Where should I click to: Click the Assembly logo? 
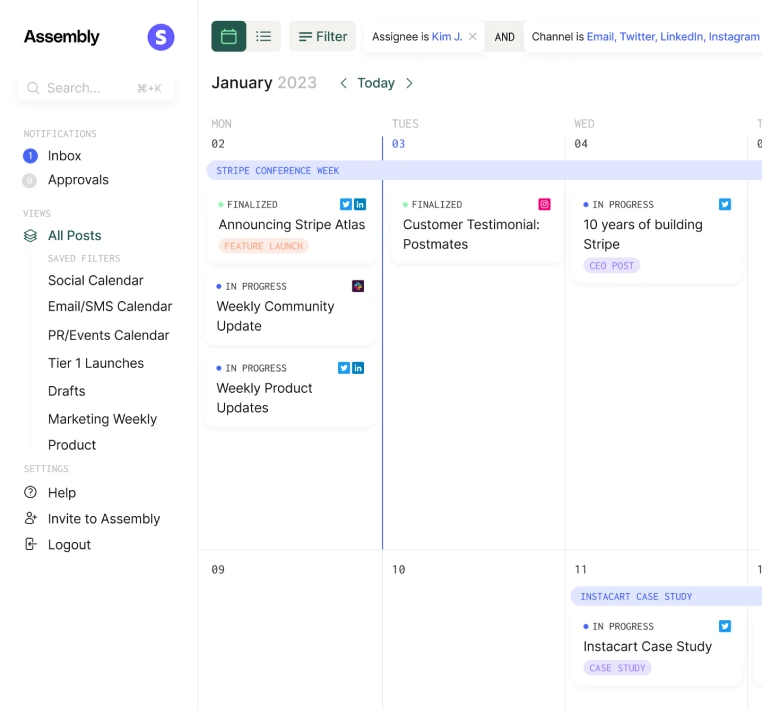(x=62, y=37)
